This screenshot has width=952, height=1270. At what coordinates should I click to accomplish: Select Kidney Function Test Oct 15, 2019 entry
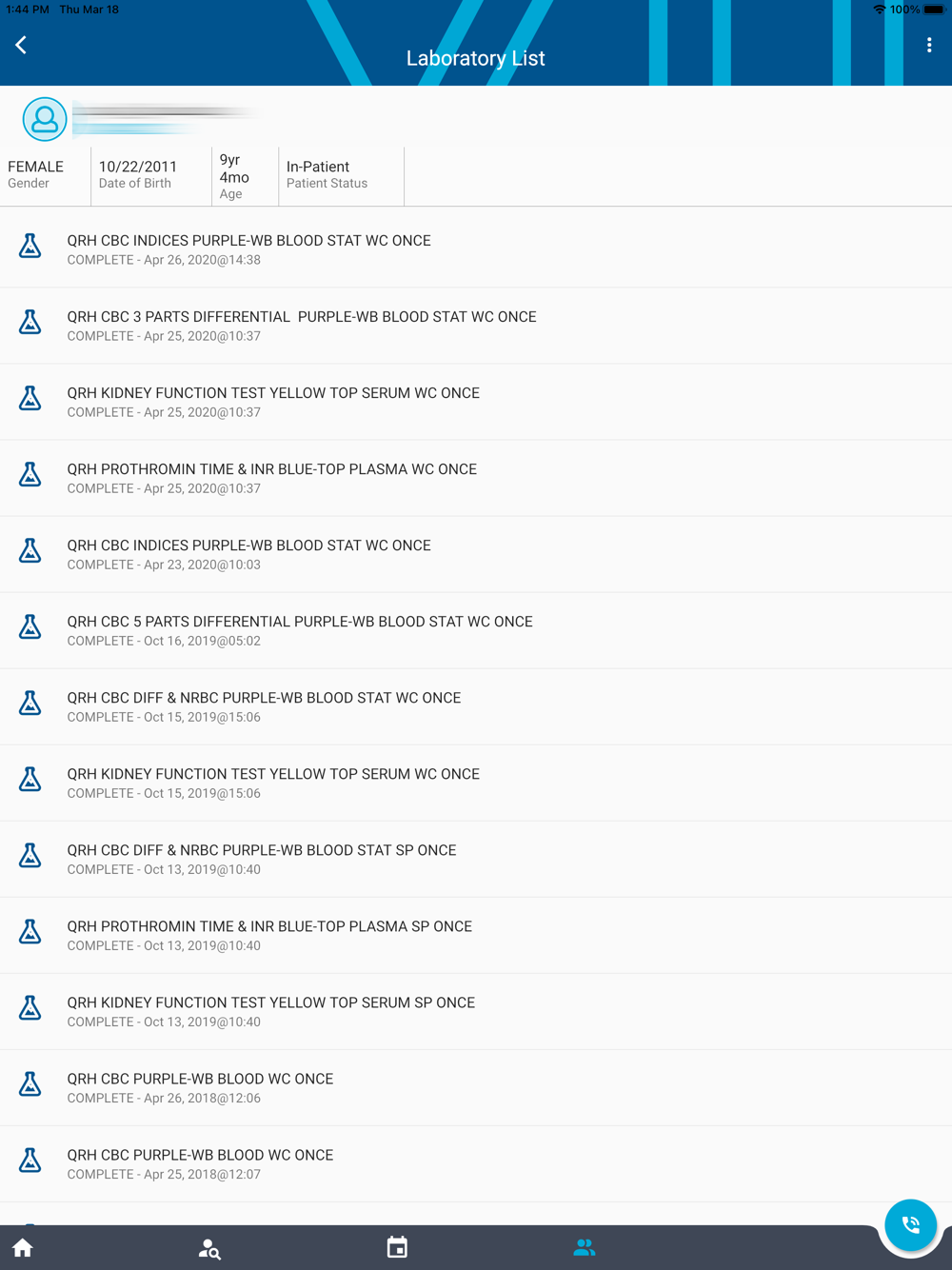click(476, 783)
